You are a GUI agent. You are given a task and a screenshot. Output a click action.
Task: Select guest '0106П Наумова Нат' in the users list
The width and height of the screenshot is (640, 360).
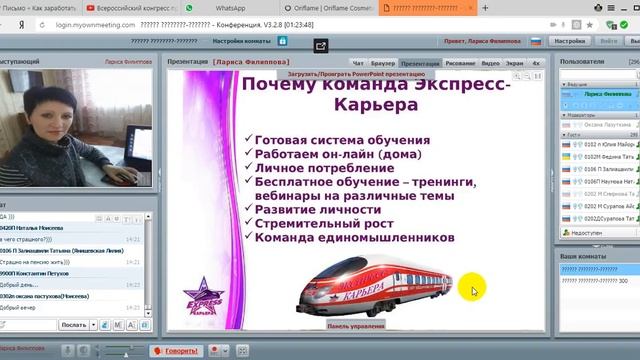[600, 181]
